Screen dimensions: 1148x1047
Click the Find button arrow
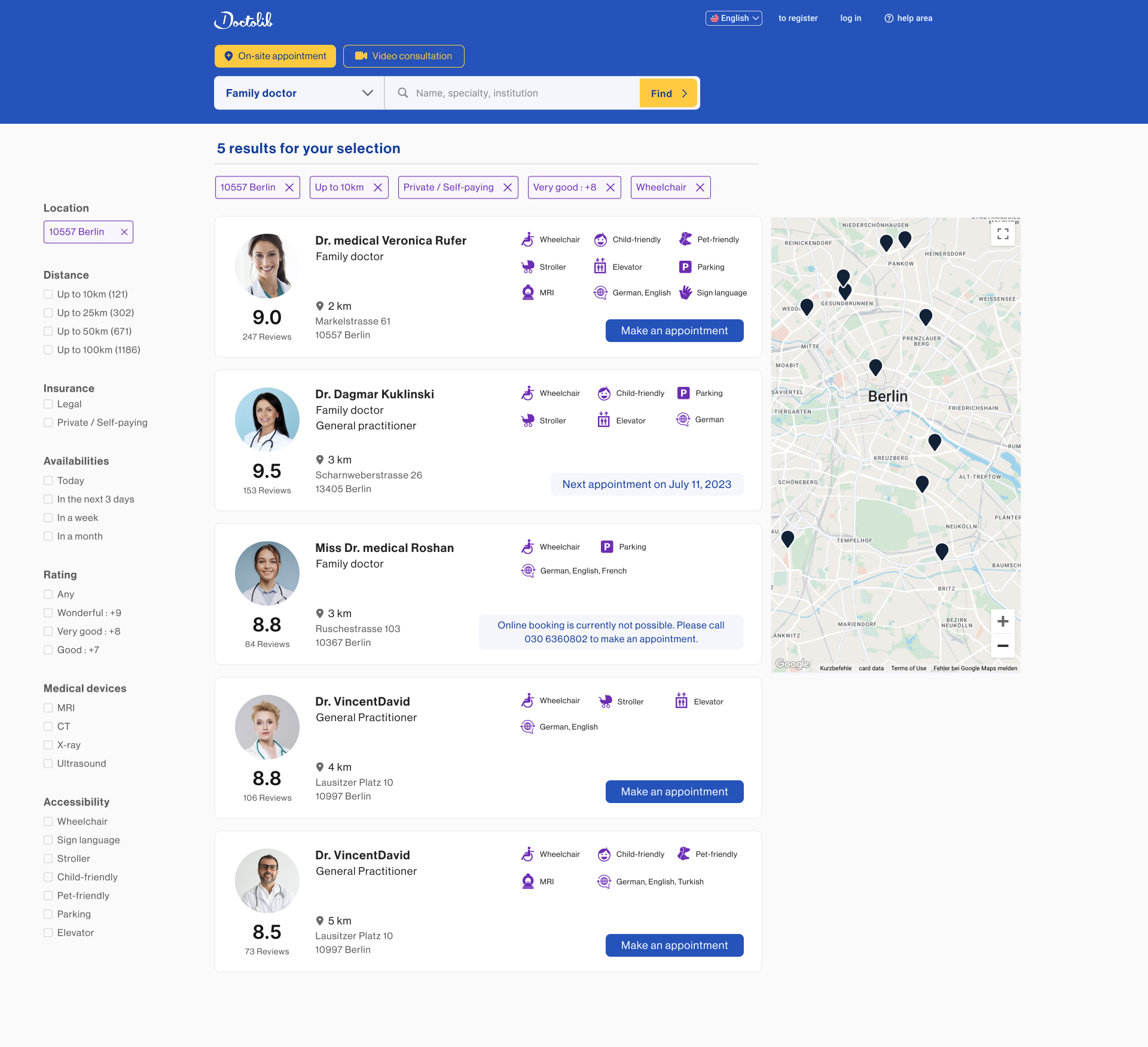[x=685, y=94]
